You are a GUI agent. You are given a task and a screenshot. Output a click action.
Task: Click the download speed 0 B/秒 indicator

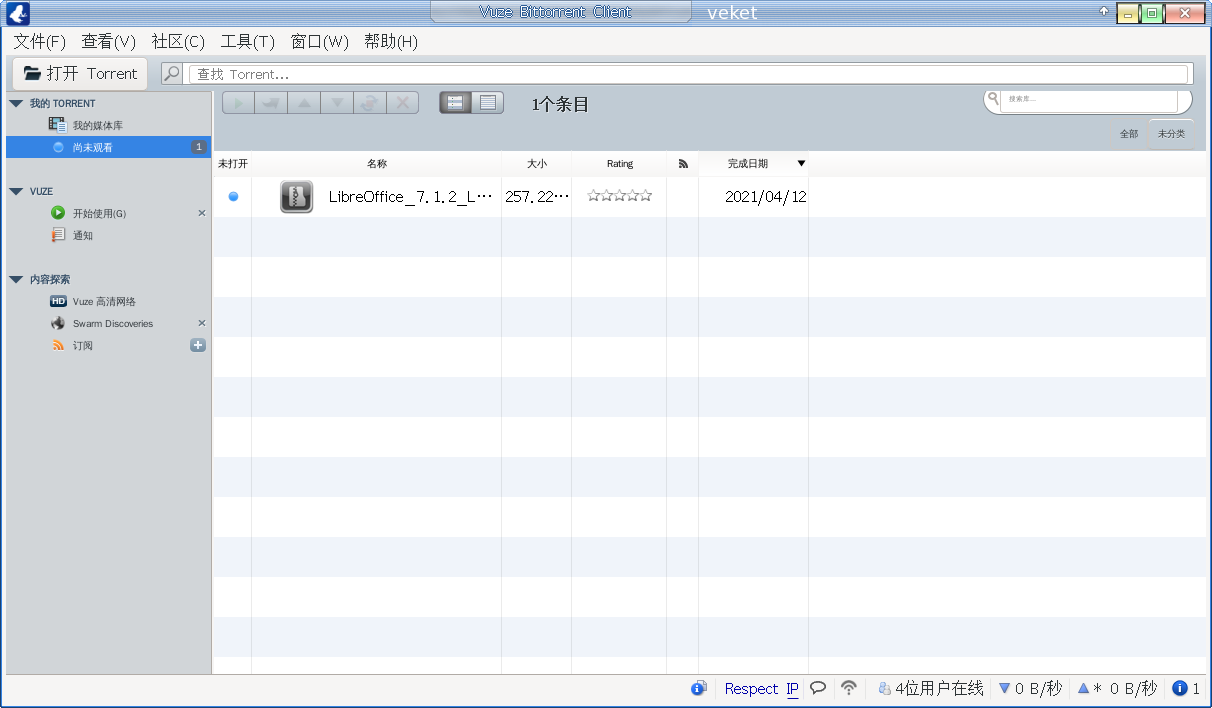click(1030, 689)
